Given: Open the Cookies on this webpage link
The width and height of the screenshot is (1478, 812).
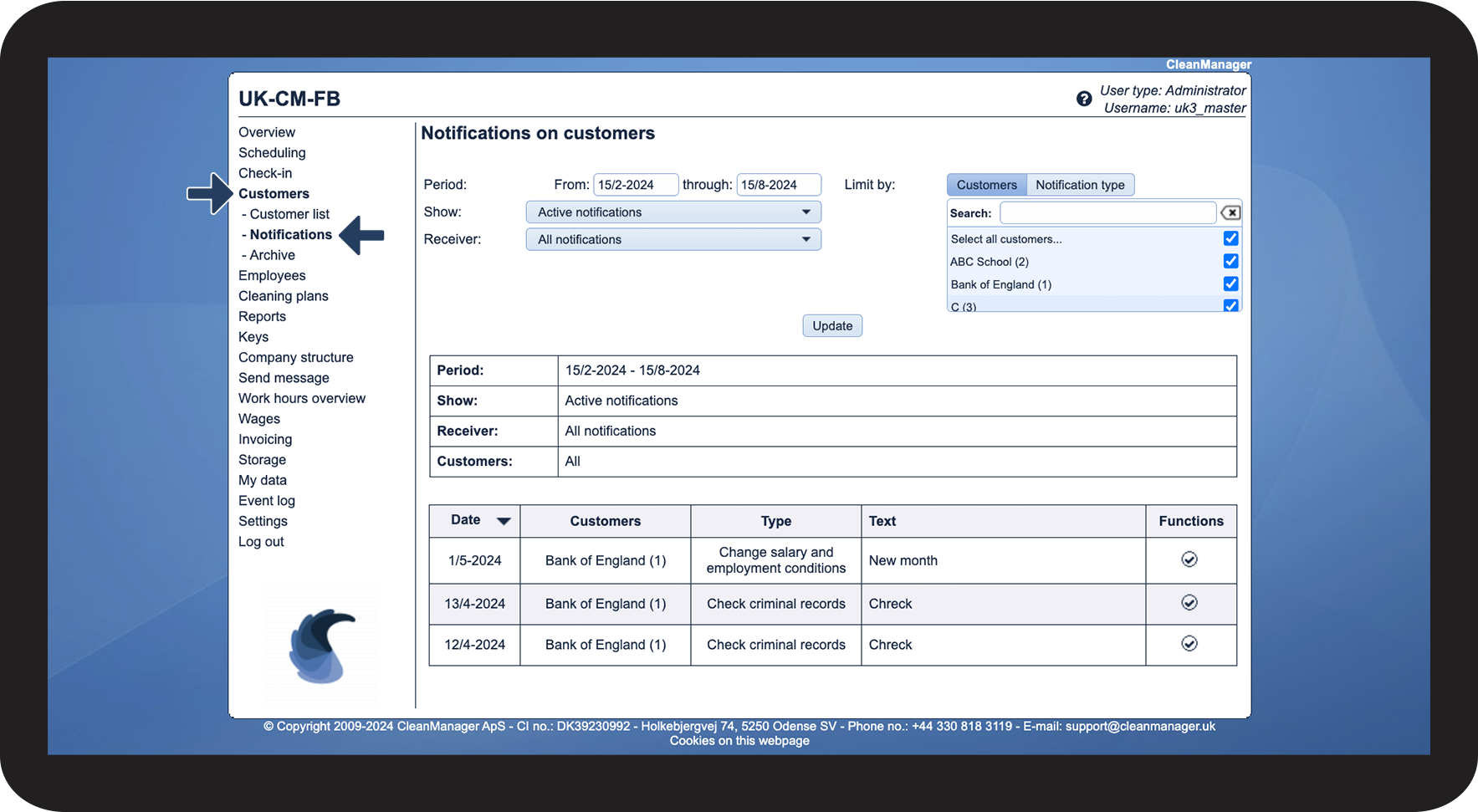Looking at the screenshot, I should click(x=739, y=741).
